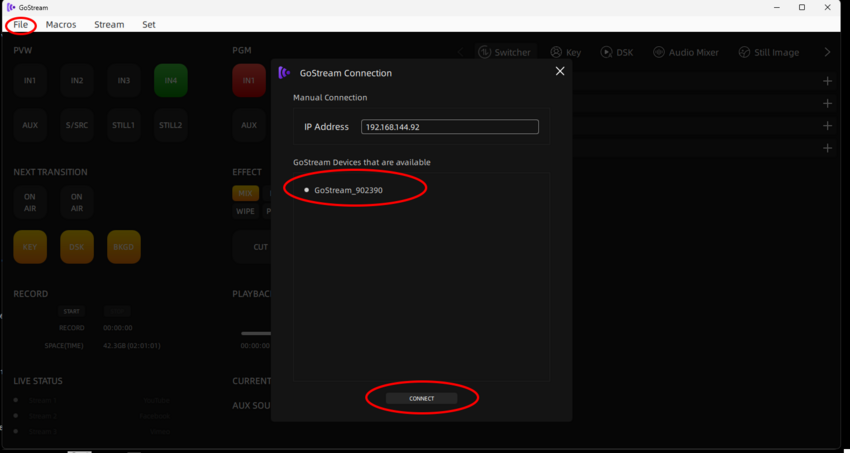Switch to the Switcher tab
The width and height of the screenshot is (850, 453).
click(505, 53)
